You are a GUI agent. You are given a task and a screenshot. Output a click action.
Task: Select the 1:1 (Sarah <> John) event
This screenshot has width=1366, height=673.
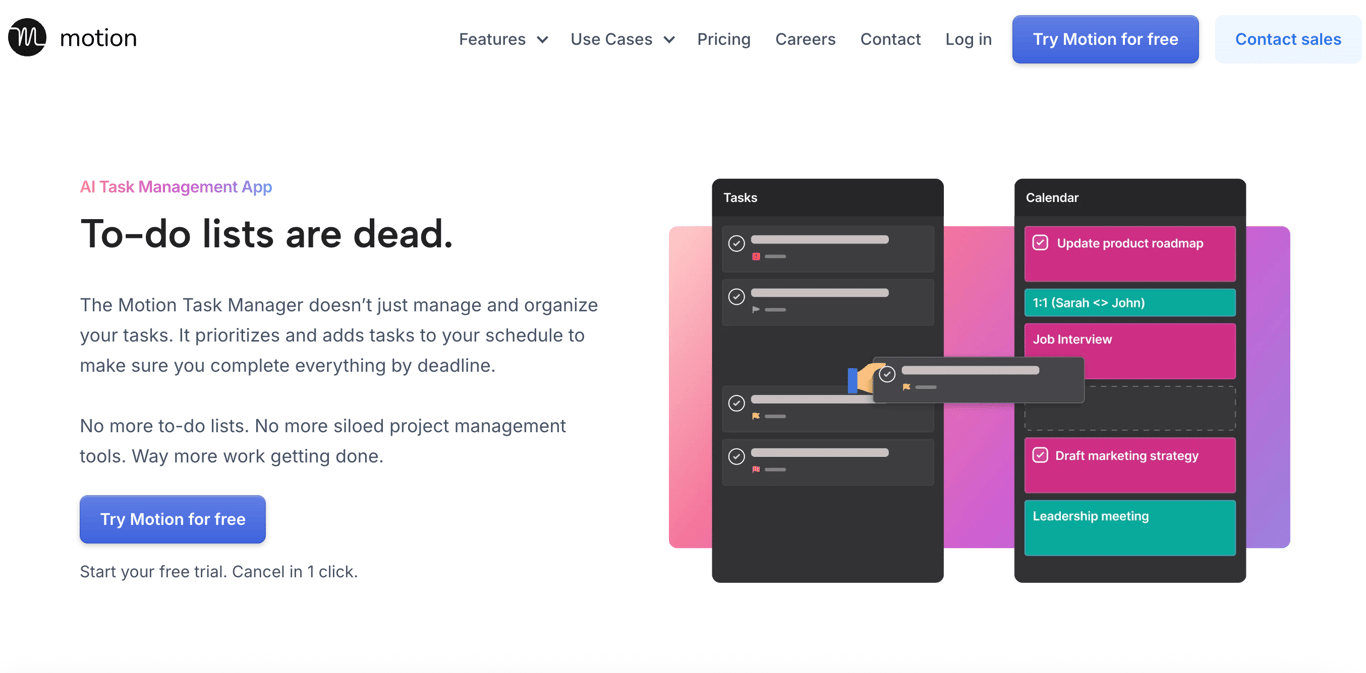tap(1130, 303)
